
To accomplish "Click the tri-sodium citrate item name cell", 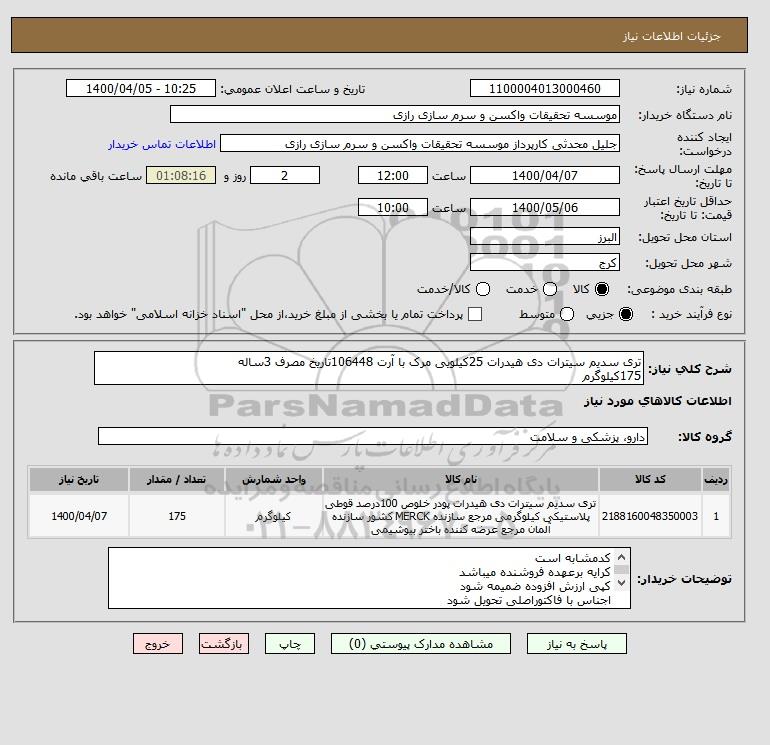I will click(461, 516).
